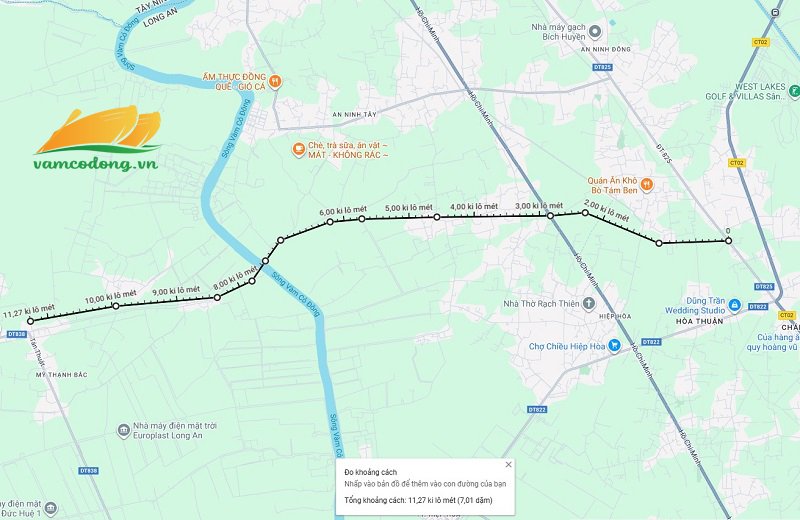Select the Nhà Thờ Rạch Thiên church pin
800x520 pixels.
589,304
